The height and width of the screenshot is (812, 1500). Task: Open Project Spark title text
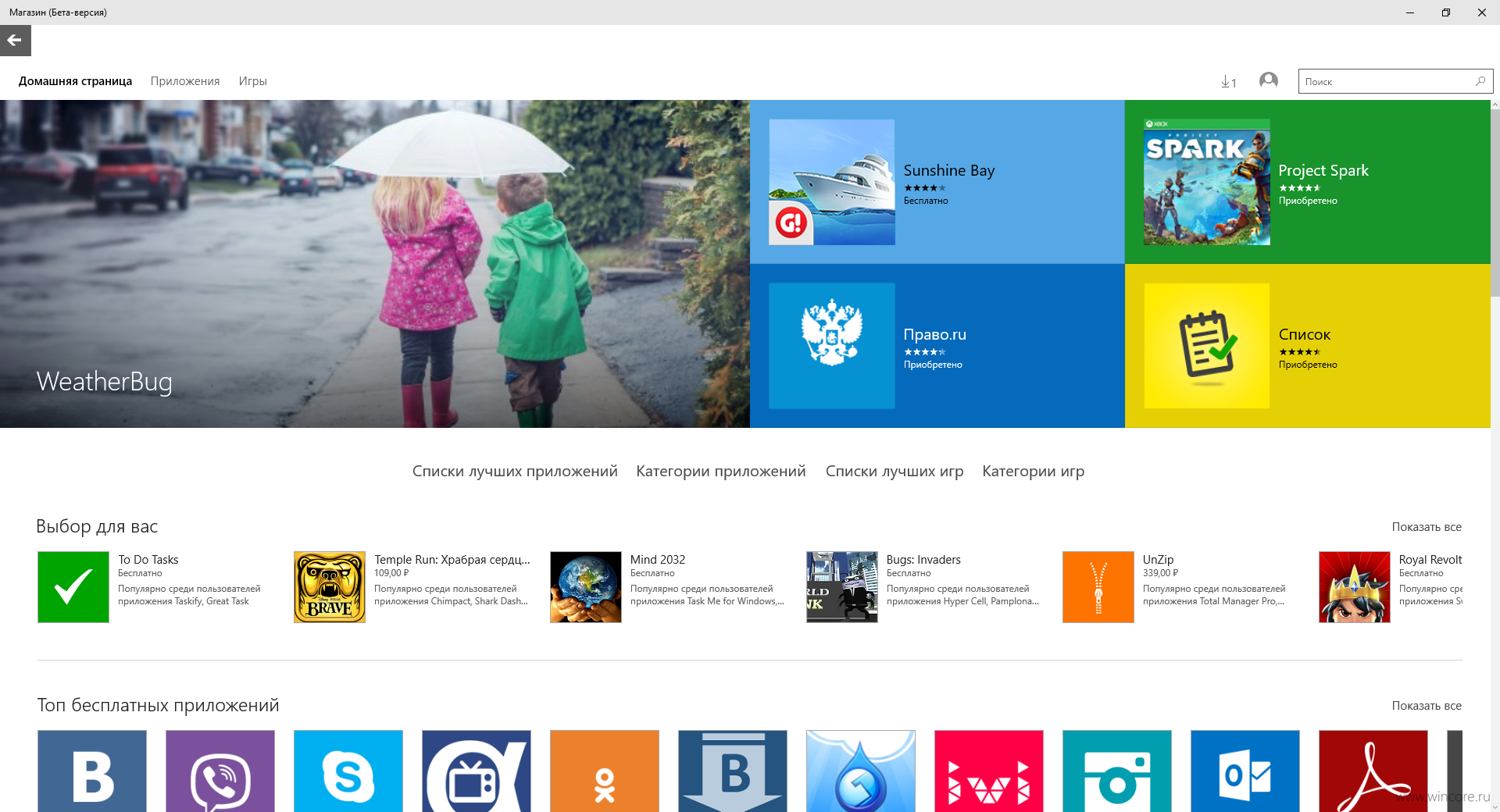[1323, 170]
